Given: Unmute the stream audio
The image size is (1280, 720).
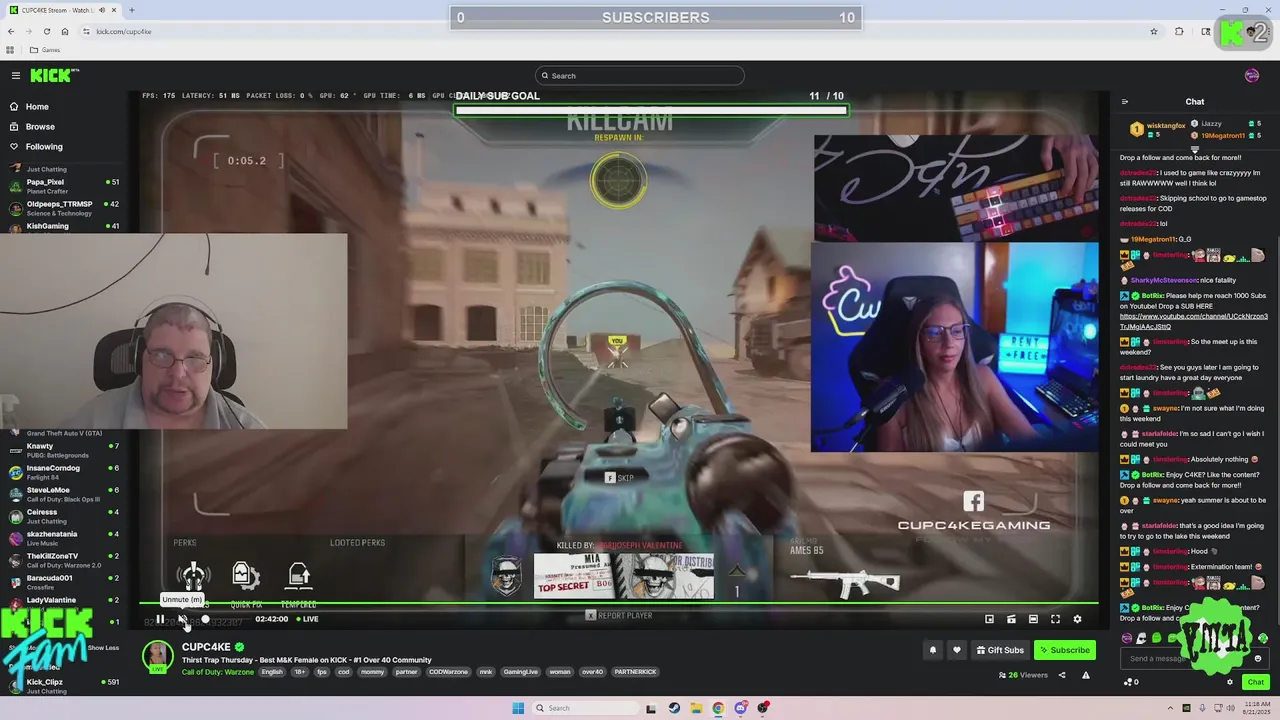Looking at the screenshot, I should (x=182, y=619).
